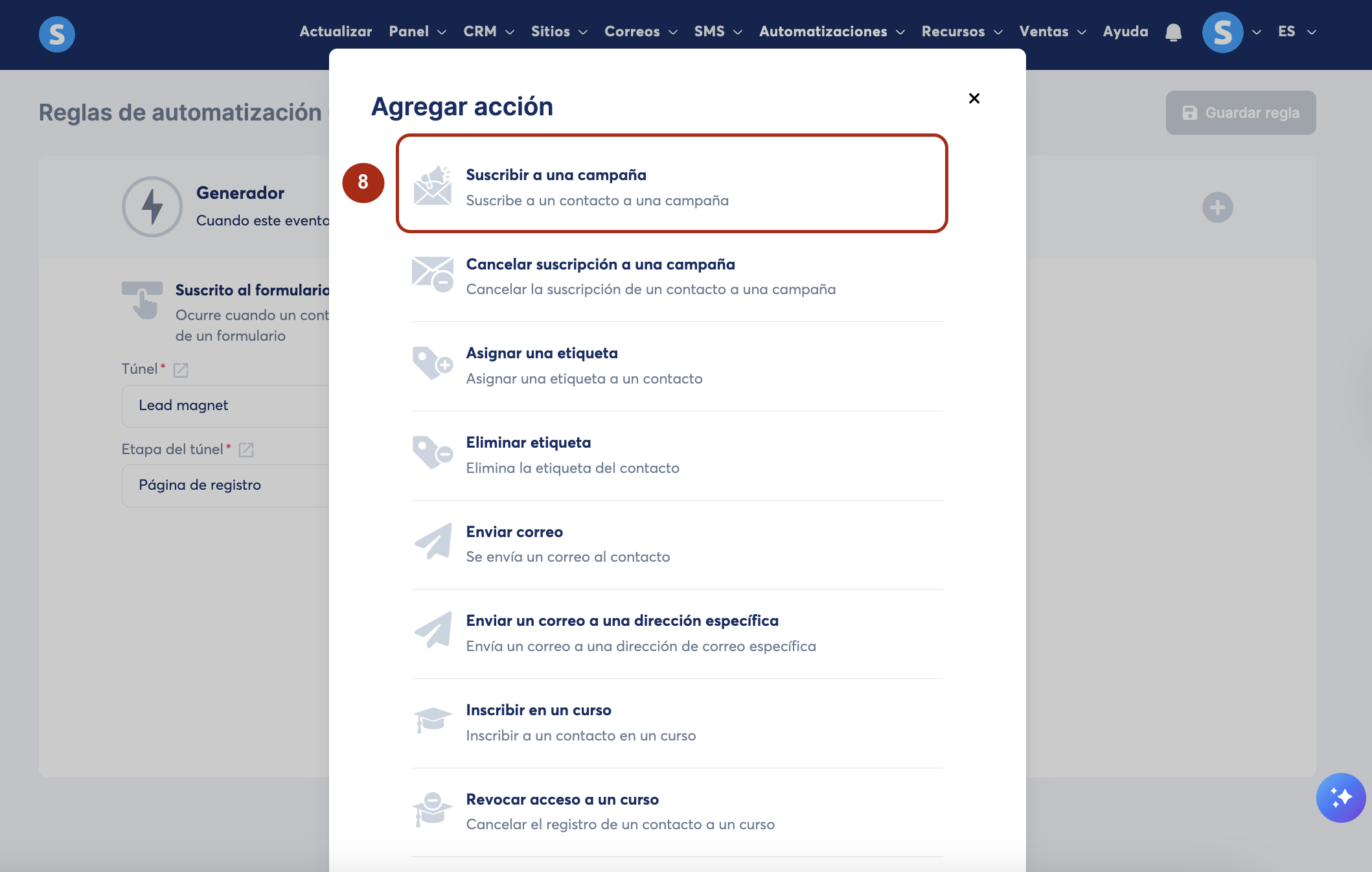Click the Guardar regla button
Screen dimensions: 1372x872
point(1241,113)
